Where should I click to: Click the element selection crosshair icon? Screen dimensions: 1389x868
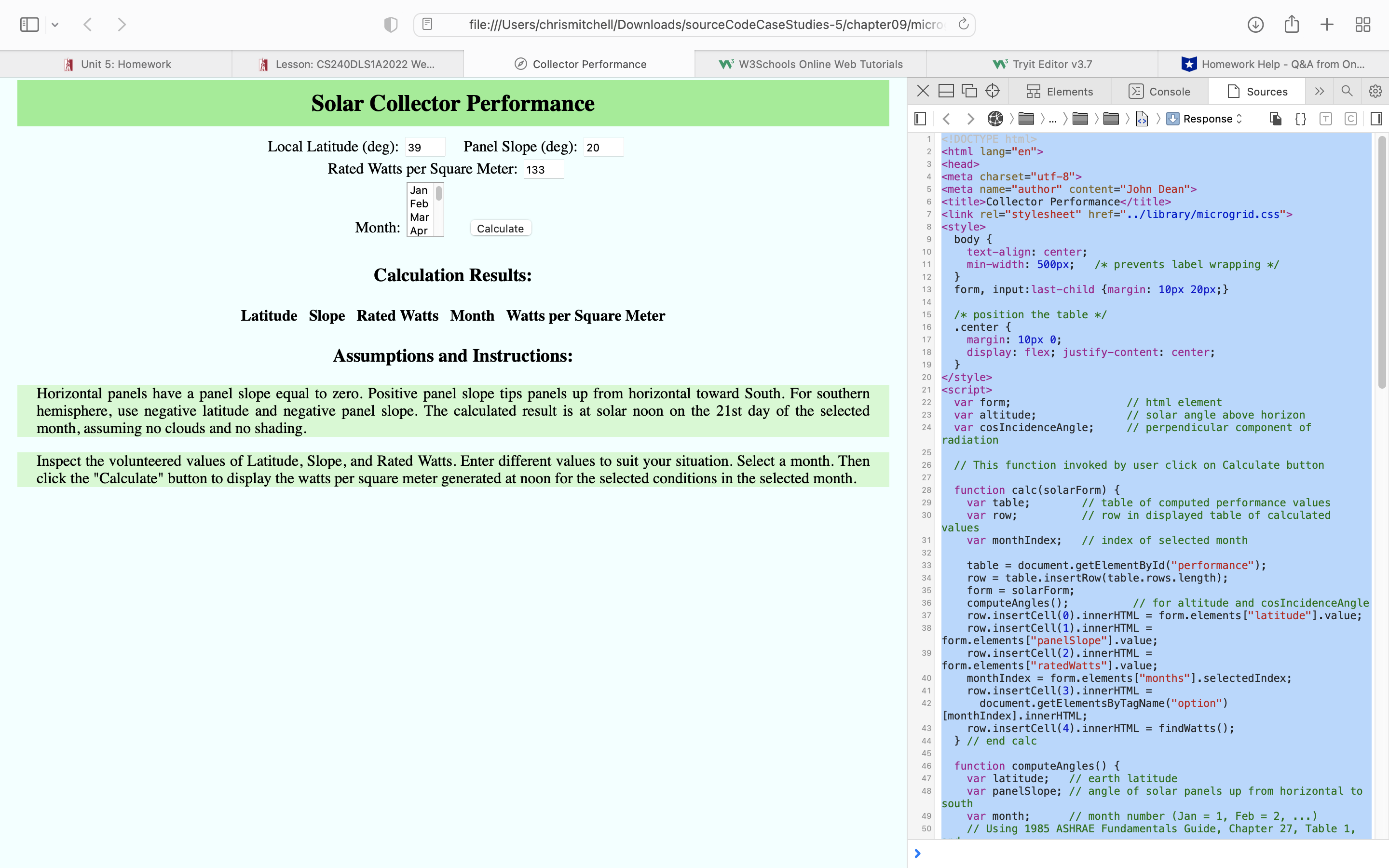pyautogui.click(x=993, y=91)
